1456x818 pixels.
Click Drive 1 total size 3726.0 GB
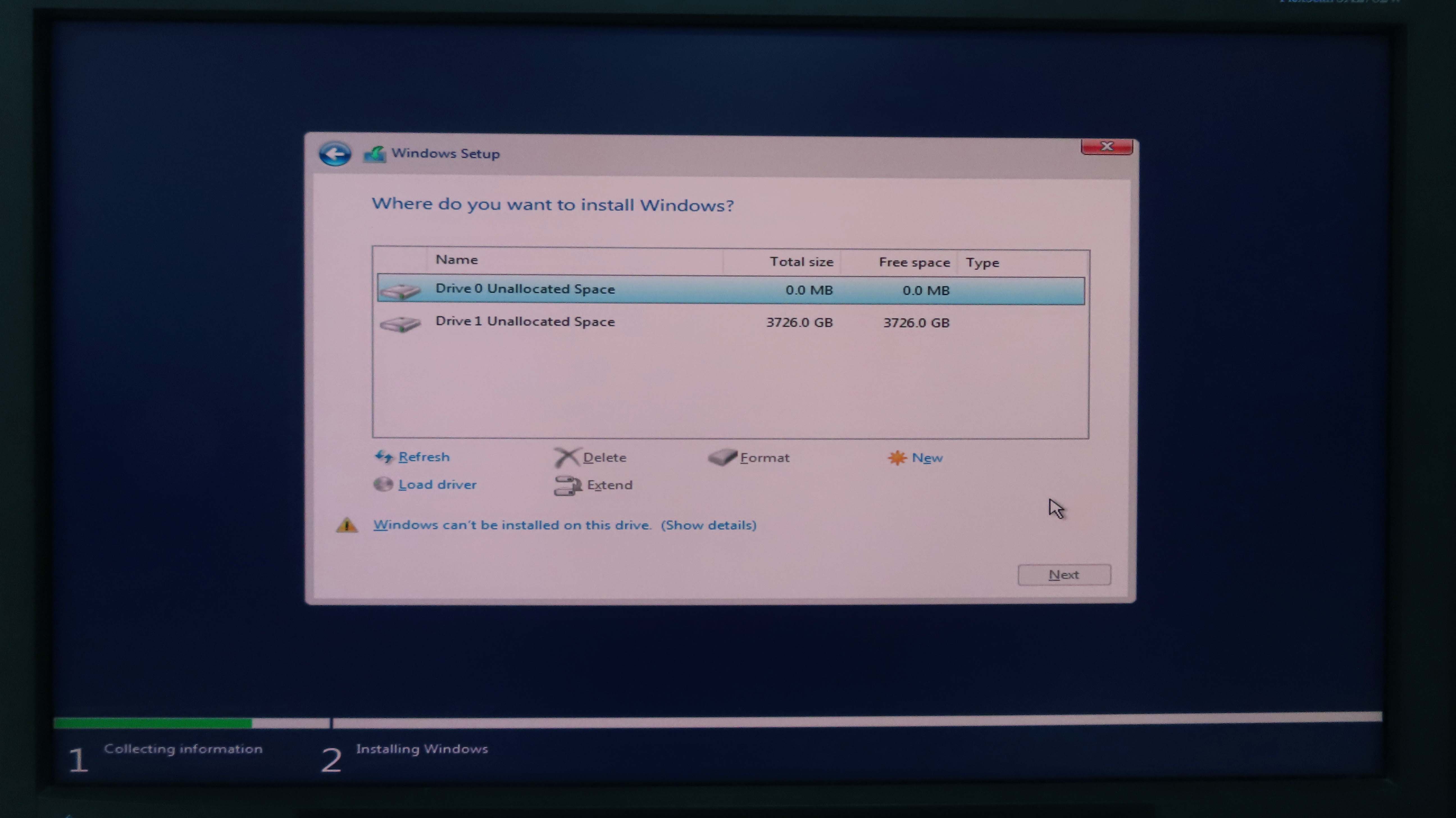point(799,322)
